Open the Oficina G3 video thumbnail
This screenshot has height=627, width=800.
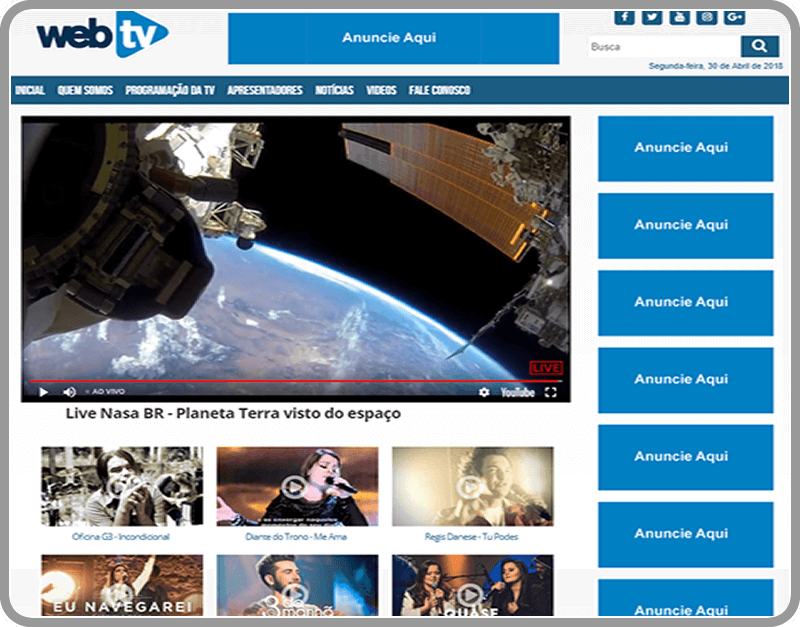[x=122, y=486]
